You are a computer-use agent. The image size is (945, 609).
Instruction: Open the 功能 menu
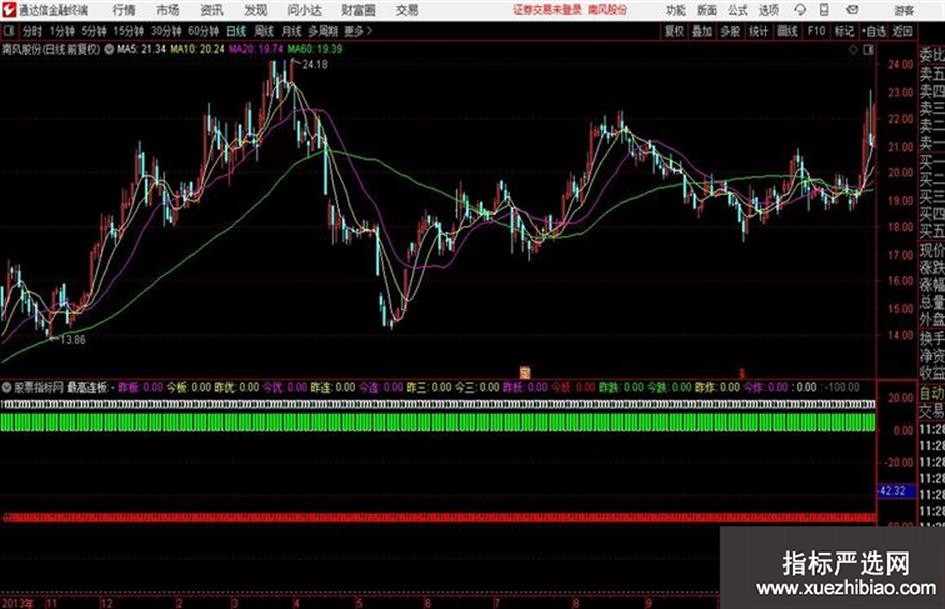coord(676,10)
